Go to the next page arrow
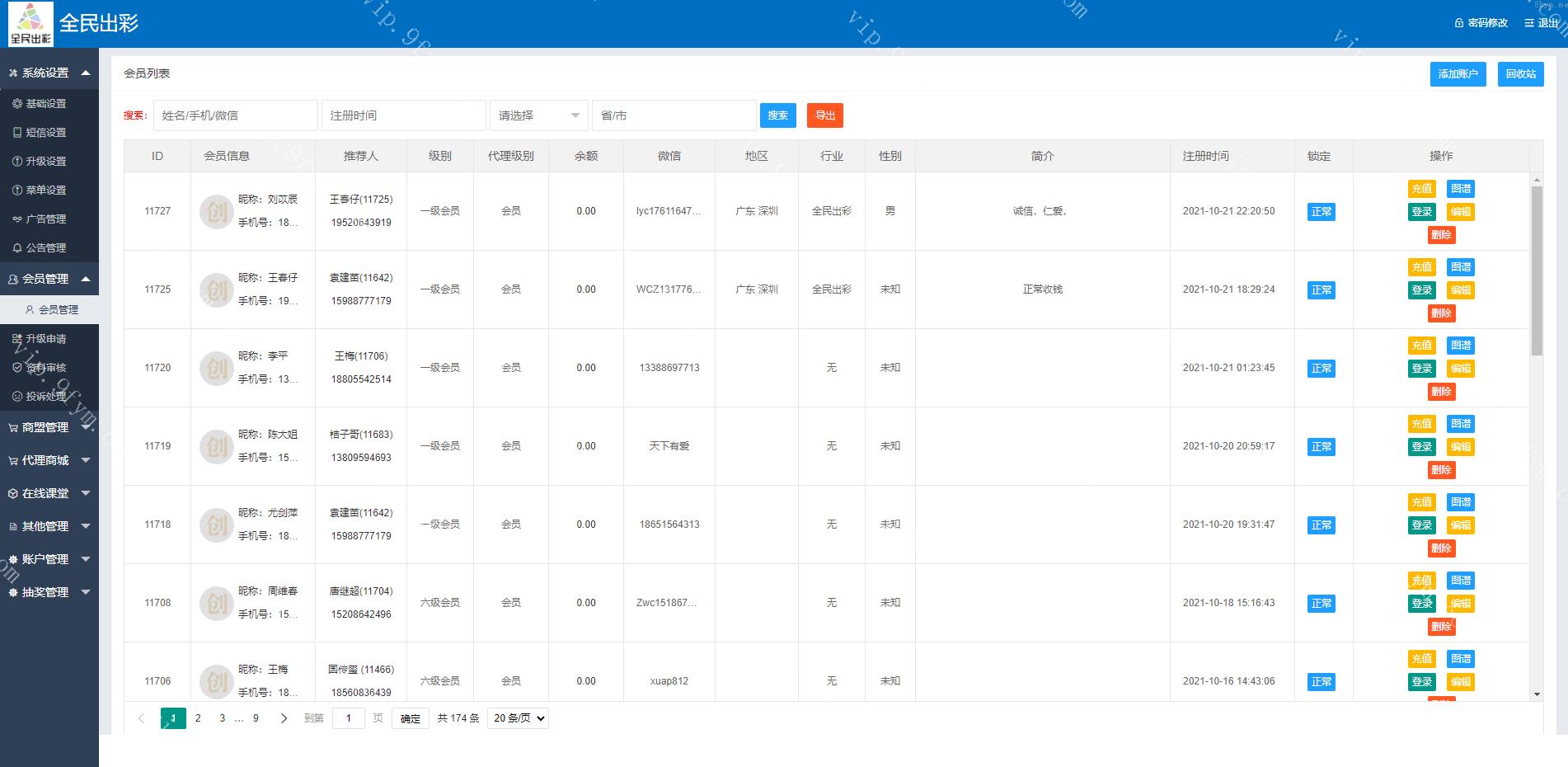1568x767 pixels. (284, 718)
